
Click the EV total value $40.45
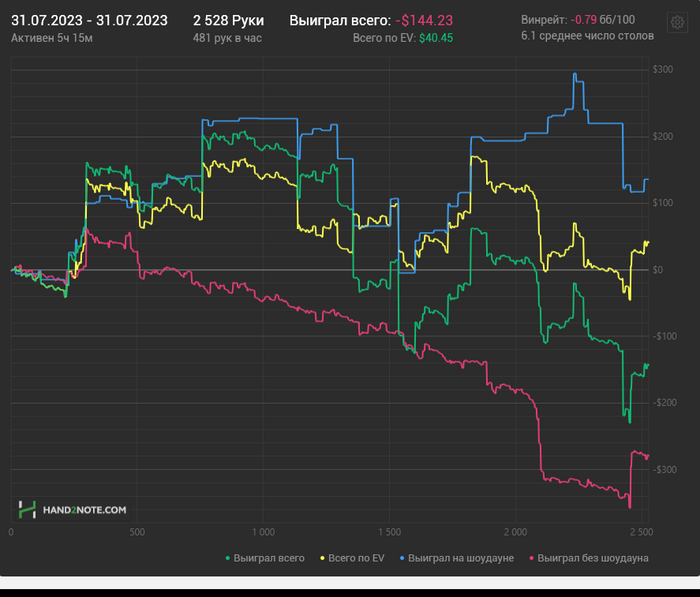point(436,38)
